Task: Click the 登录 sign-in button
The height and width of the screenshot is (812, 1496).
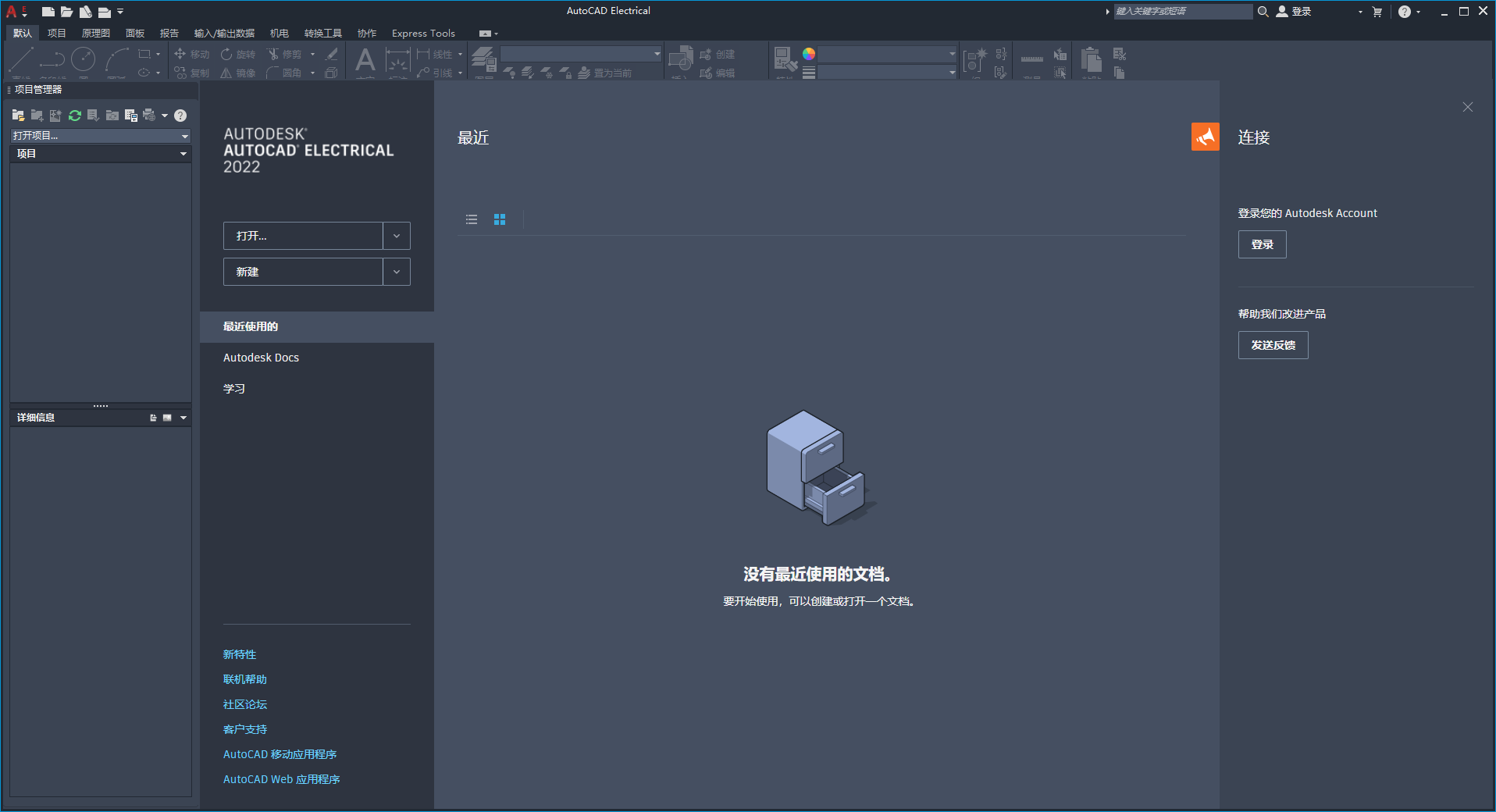Action: [1261, 244]
